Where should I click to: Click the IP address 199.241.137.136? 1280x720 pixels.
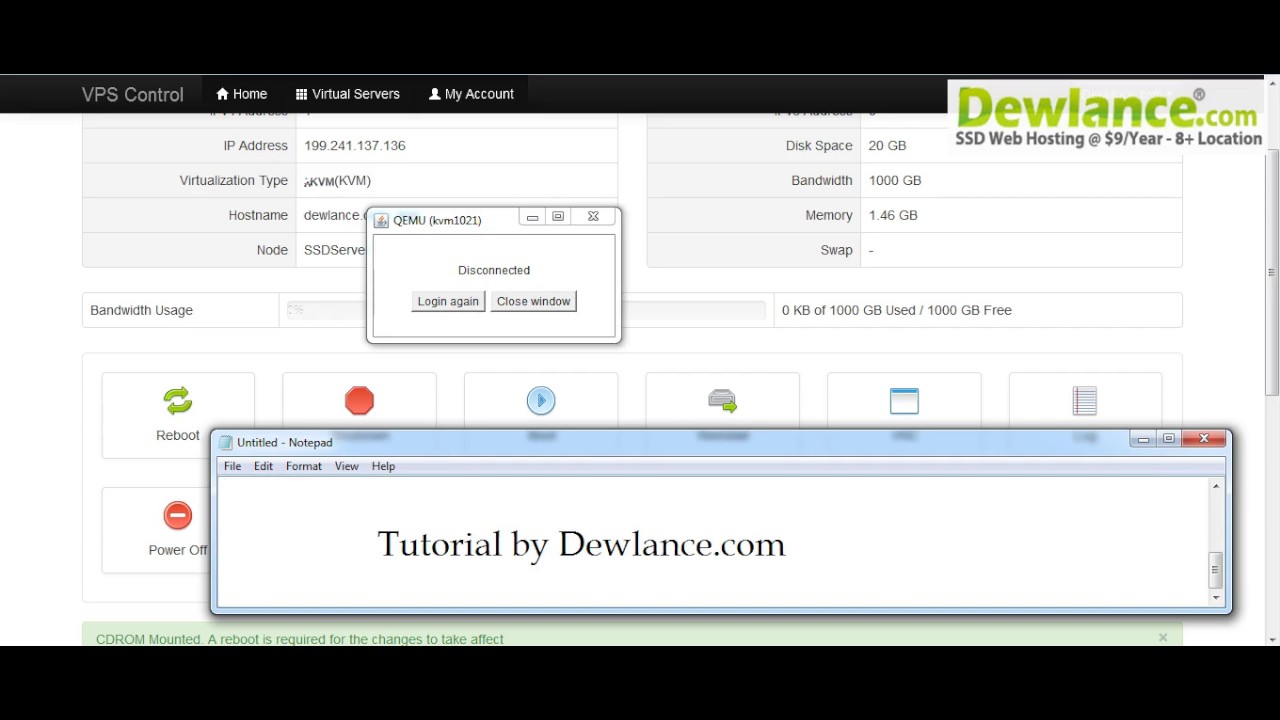pyautogui.click(x=355, y=145)
